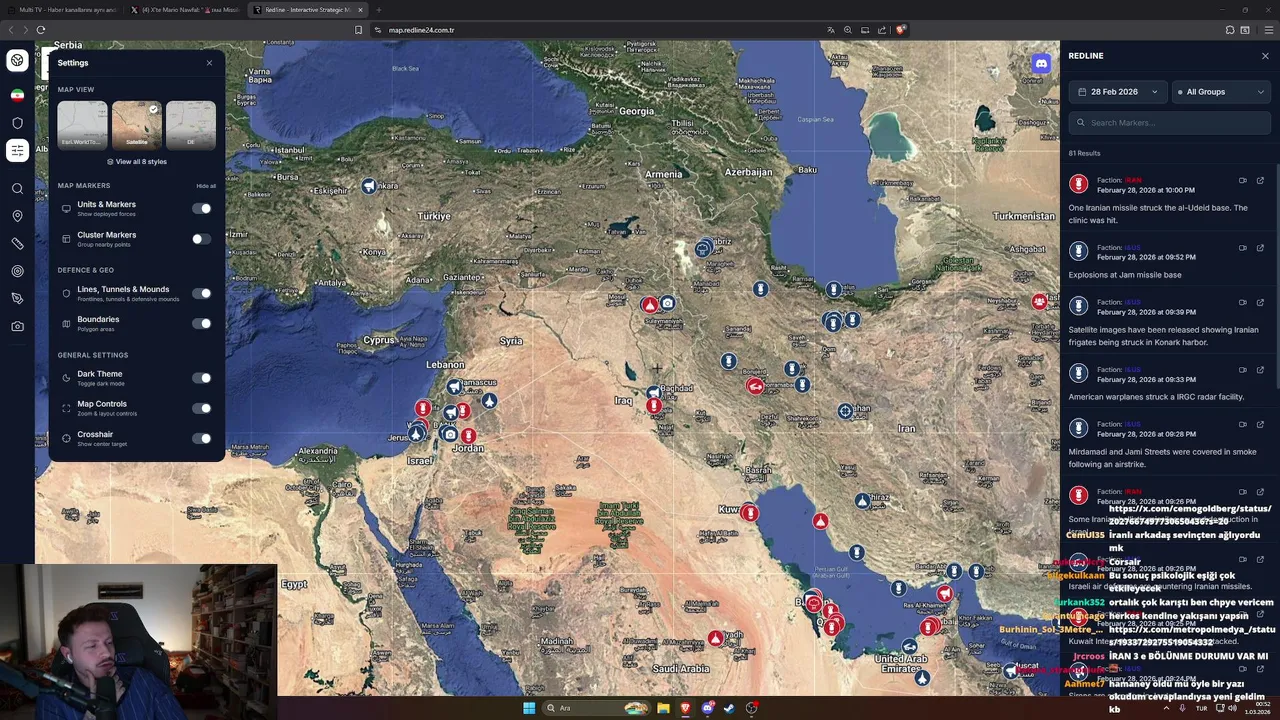Click Brave shields icon in the address bar
Screen dimensions: 1280x720
point(900,30)
